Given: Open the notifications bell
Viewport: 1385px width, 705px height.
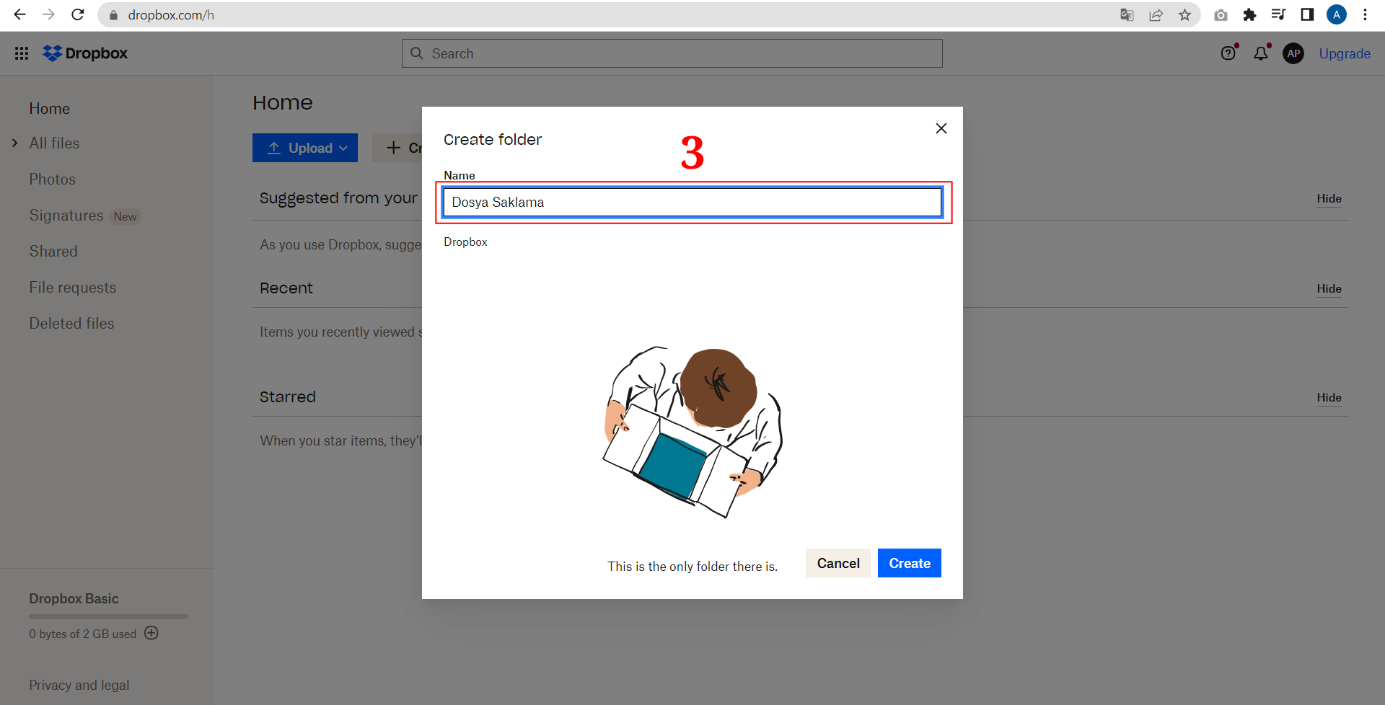Looking at the screenshot, I should (1261, 54).
